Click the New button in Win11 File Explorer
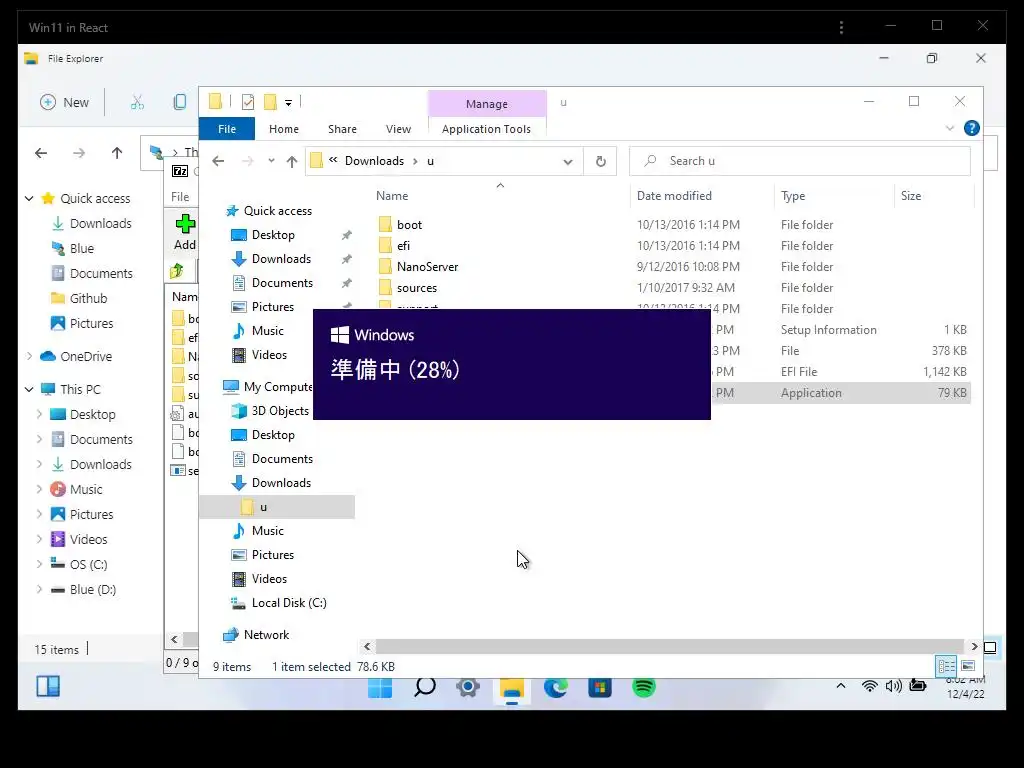Viewport: 1024px width, 768px height. [x=64, y=103]
